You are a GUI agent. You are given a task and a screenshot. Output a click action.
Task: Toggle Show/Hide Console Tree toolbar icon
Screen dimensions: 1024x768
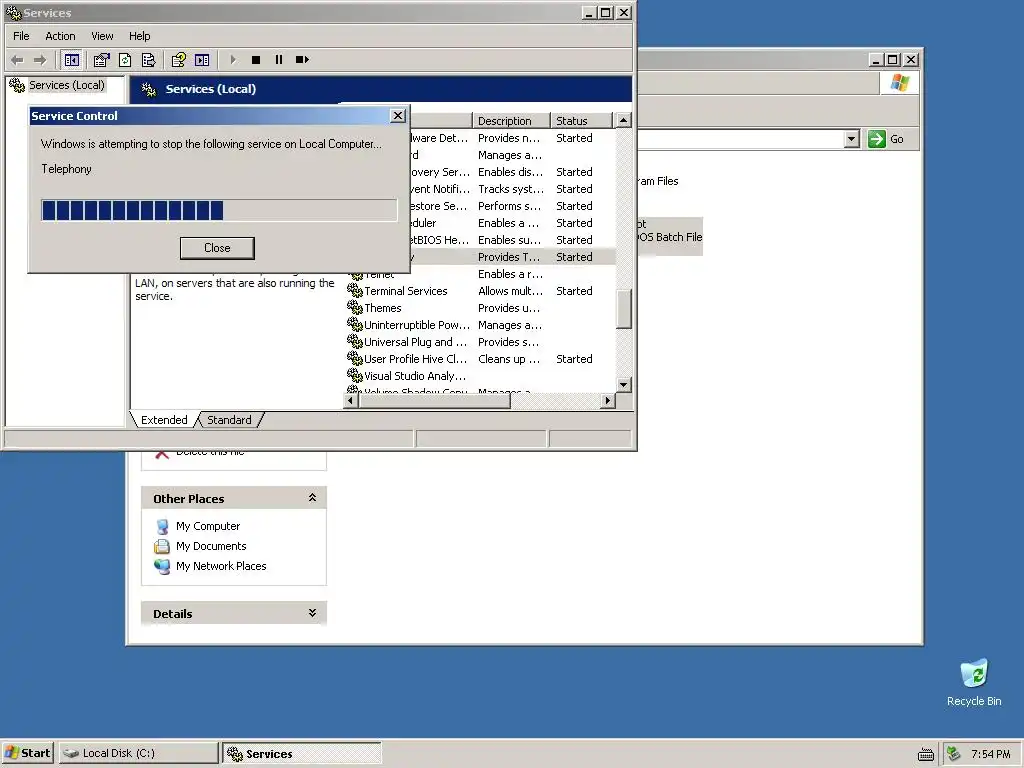pyautogui.click(x=71, y=60)
